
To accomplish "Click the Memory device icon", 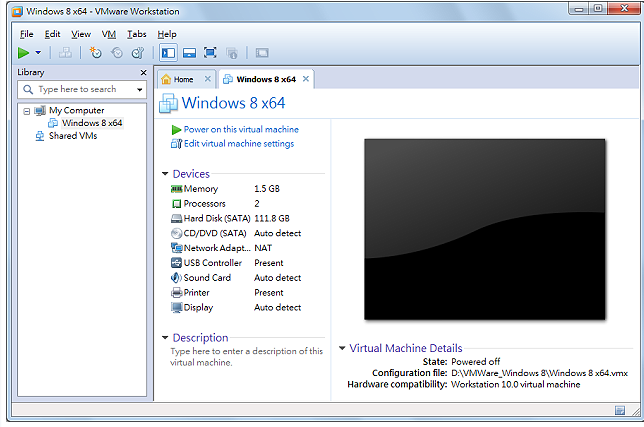I will point(177,189).
